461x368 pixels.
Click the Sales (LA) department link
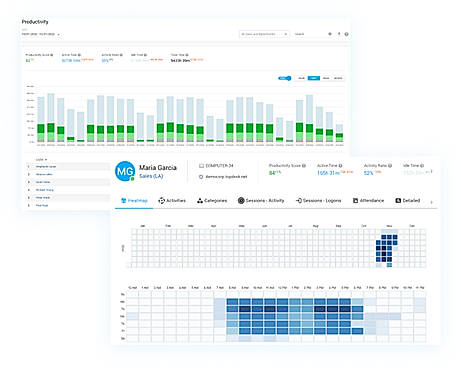151,176
